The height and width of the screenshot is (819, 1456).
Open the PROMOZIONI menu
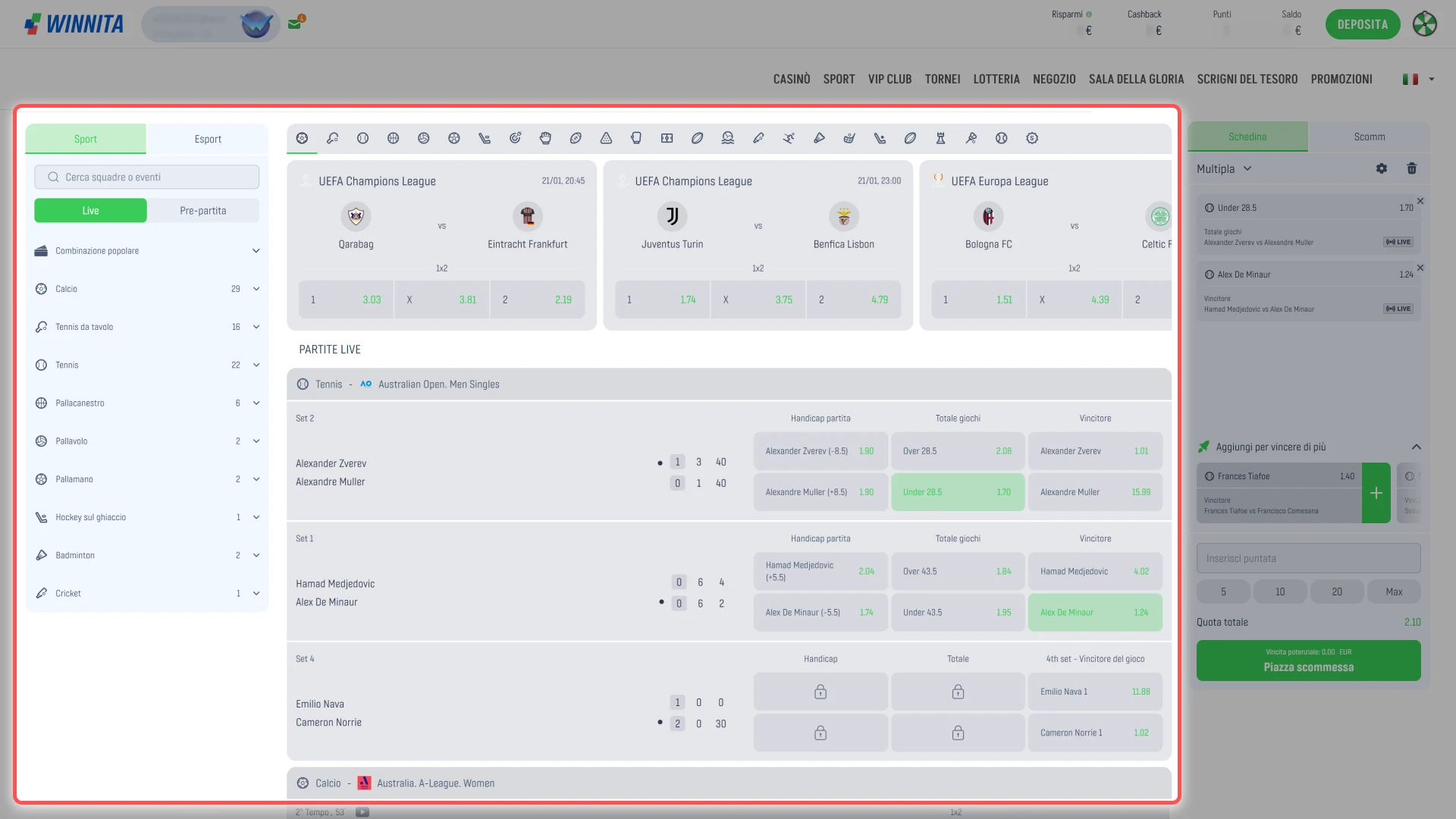pyautogui.click(x=1341, y=79)
